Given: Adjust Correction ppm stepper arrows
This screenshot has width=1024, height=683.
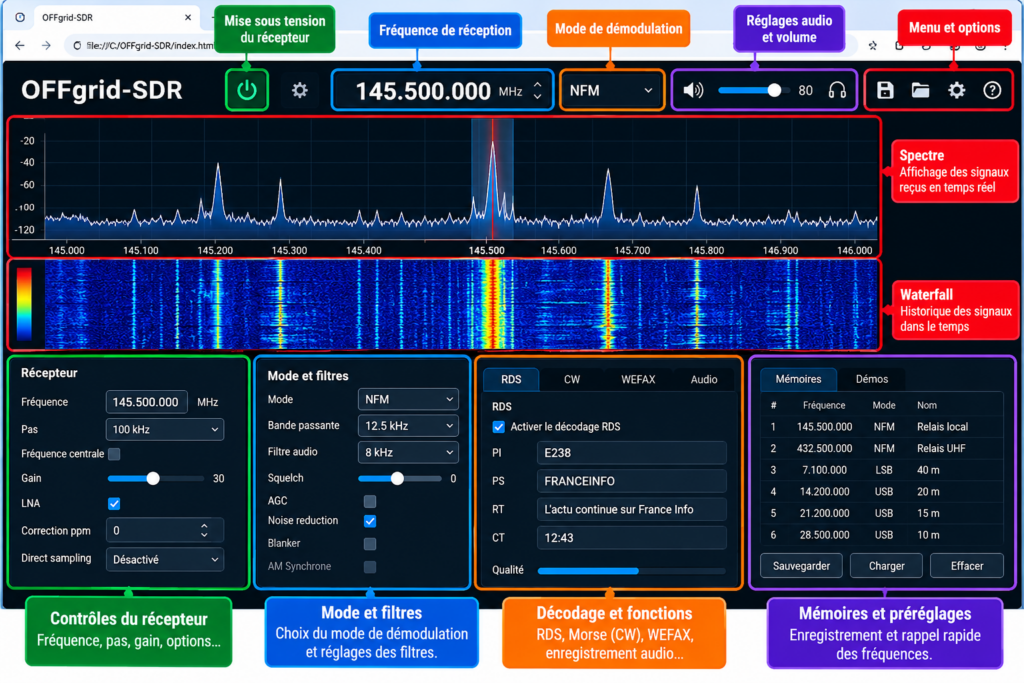Looking at the screenshot, I should [x=204, y=530].
